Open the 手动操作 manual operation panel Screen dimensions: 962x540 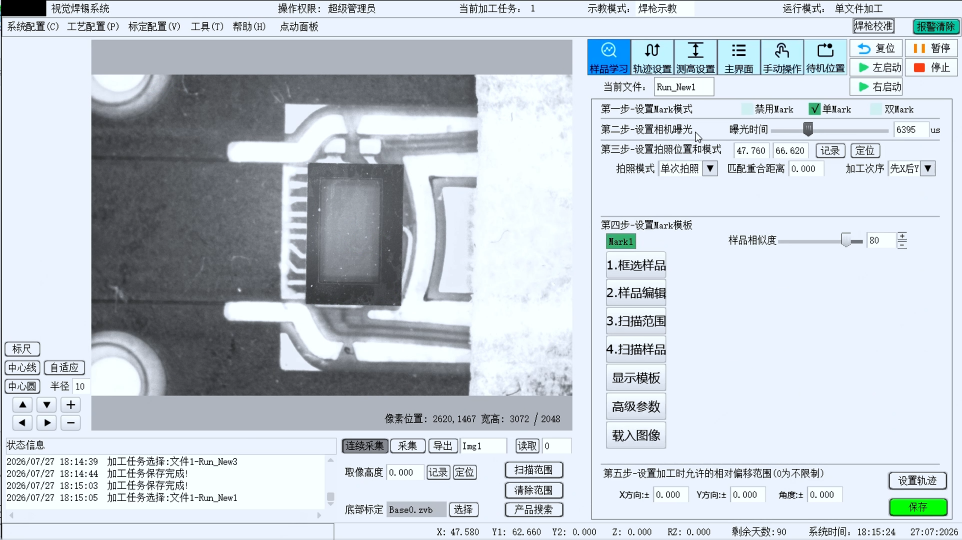tap(782, 57)
